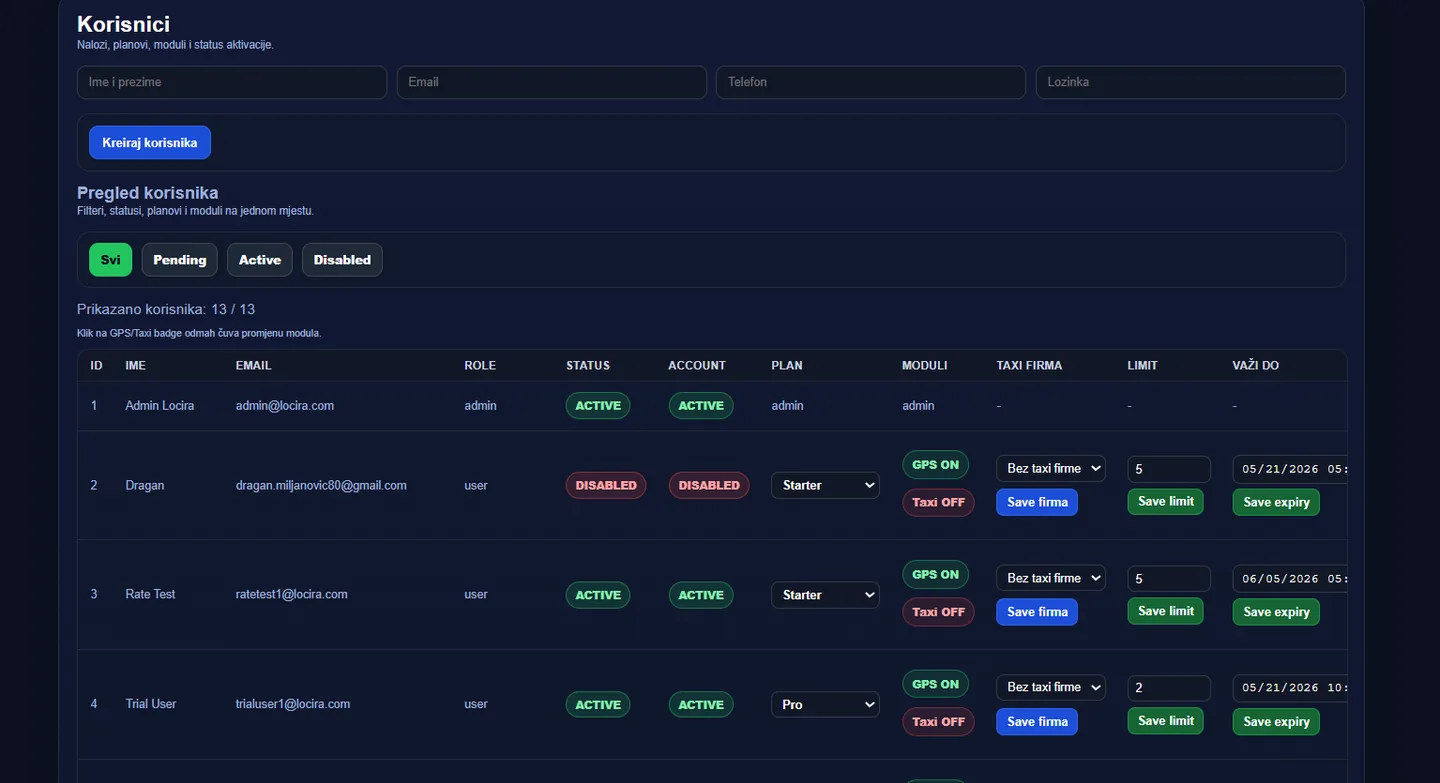This screenshot has width=1440, height=783.
Task: Click the MODULI column header
Action: (925, 366)
